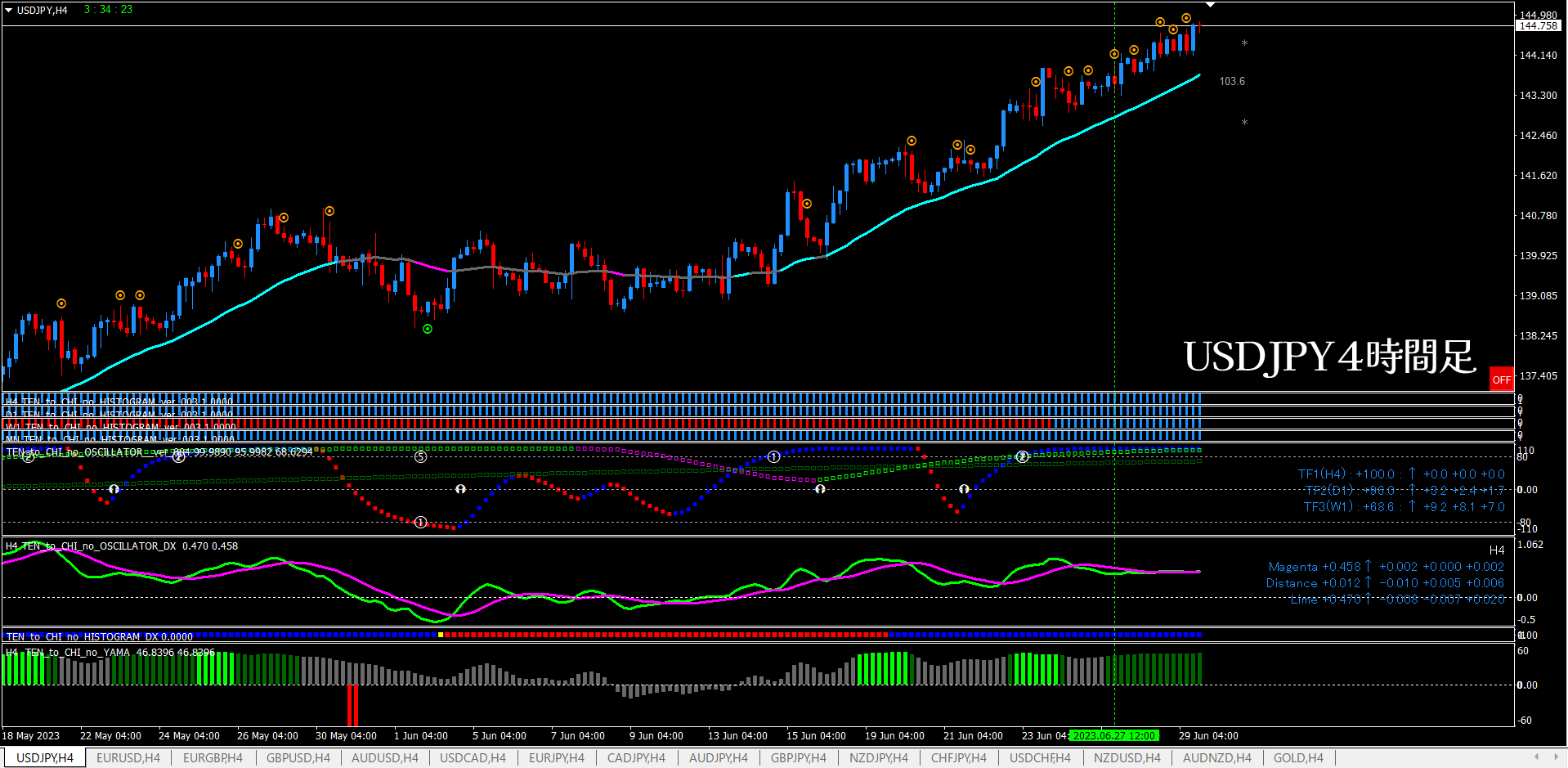Click the 144.980 price scale label
This screenshot has width=1568, height=768.
click(x=1538, y=15)
